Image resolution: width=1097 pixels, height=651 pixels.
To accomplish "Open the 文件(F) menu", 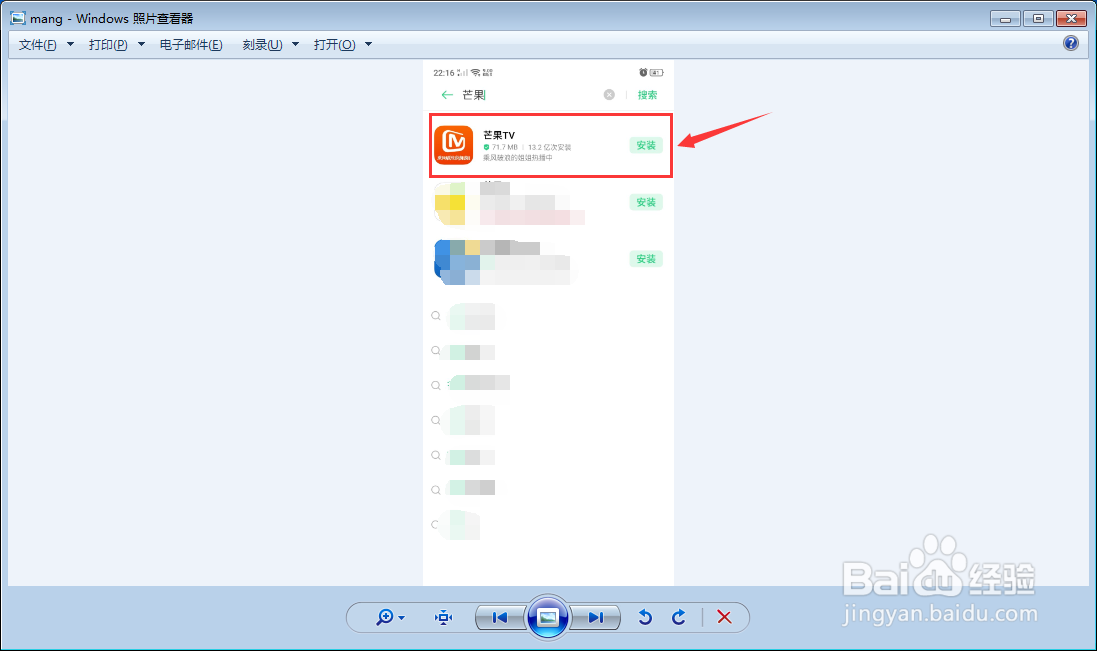I will (x=38, y=45).
